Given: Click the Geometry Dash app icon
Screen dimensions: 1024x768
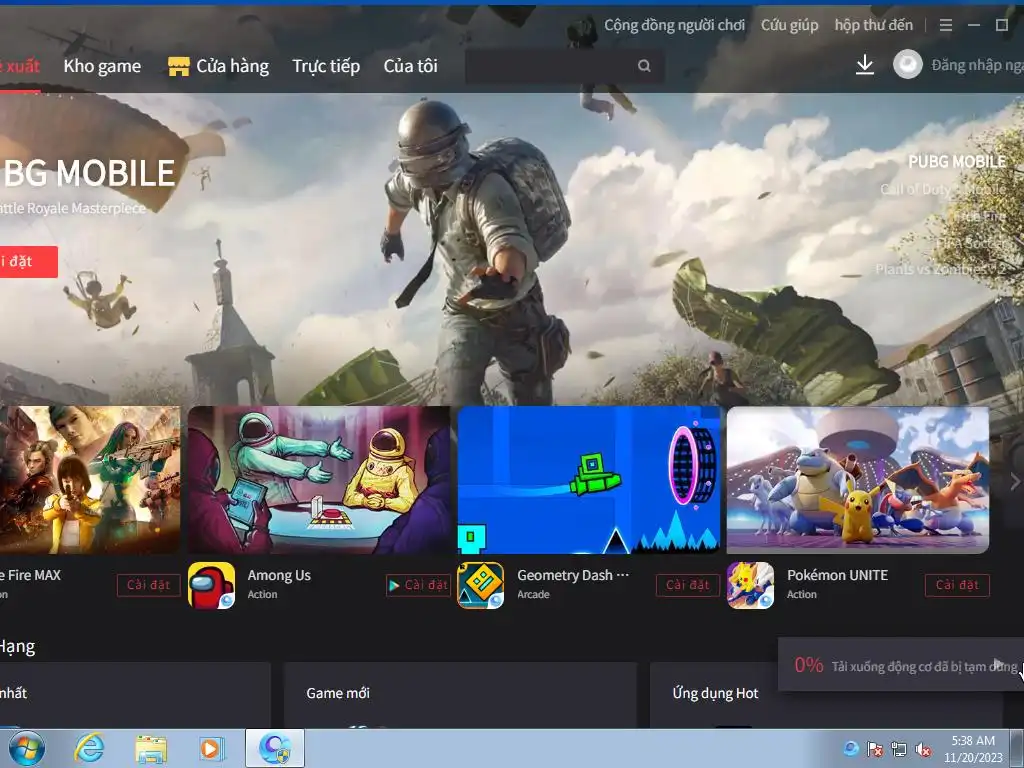Looking at the screenshot, I should pos(481,585).
